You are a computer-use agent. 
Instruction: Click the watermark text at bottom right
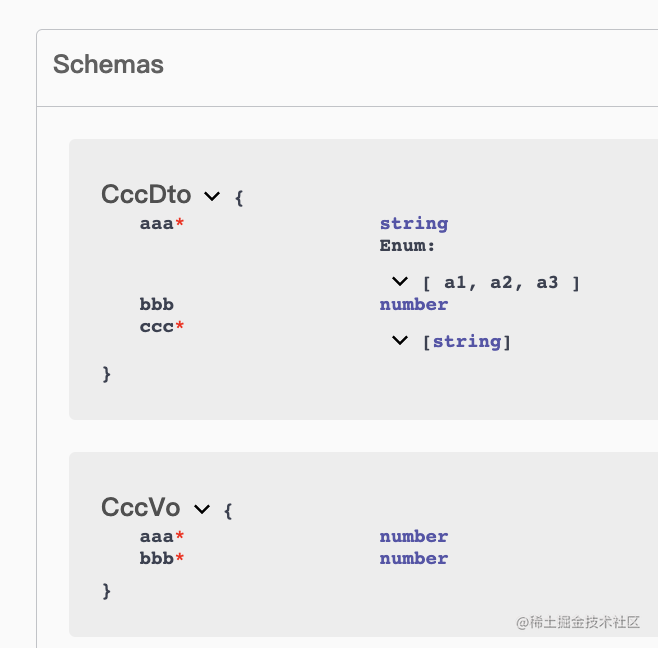tap(578, 622)
